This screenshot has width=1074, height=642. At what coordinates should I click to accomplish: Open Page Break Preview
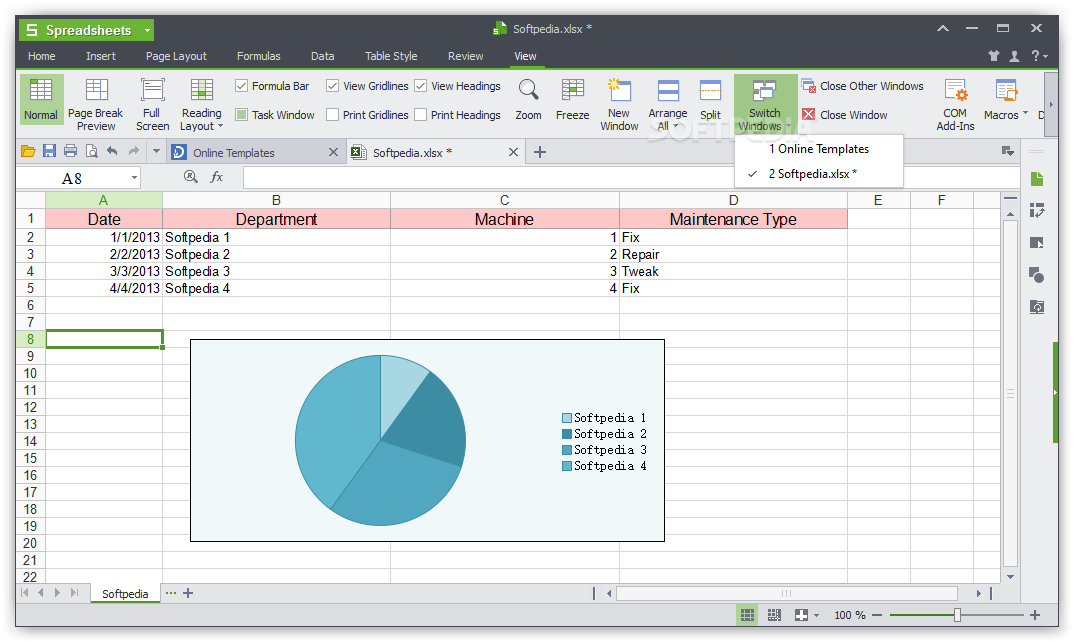coord(96,104)
